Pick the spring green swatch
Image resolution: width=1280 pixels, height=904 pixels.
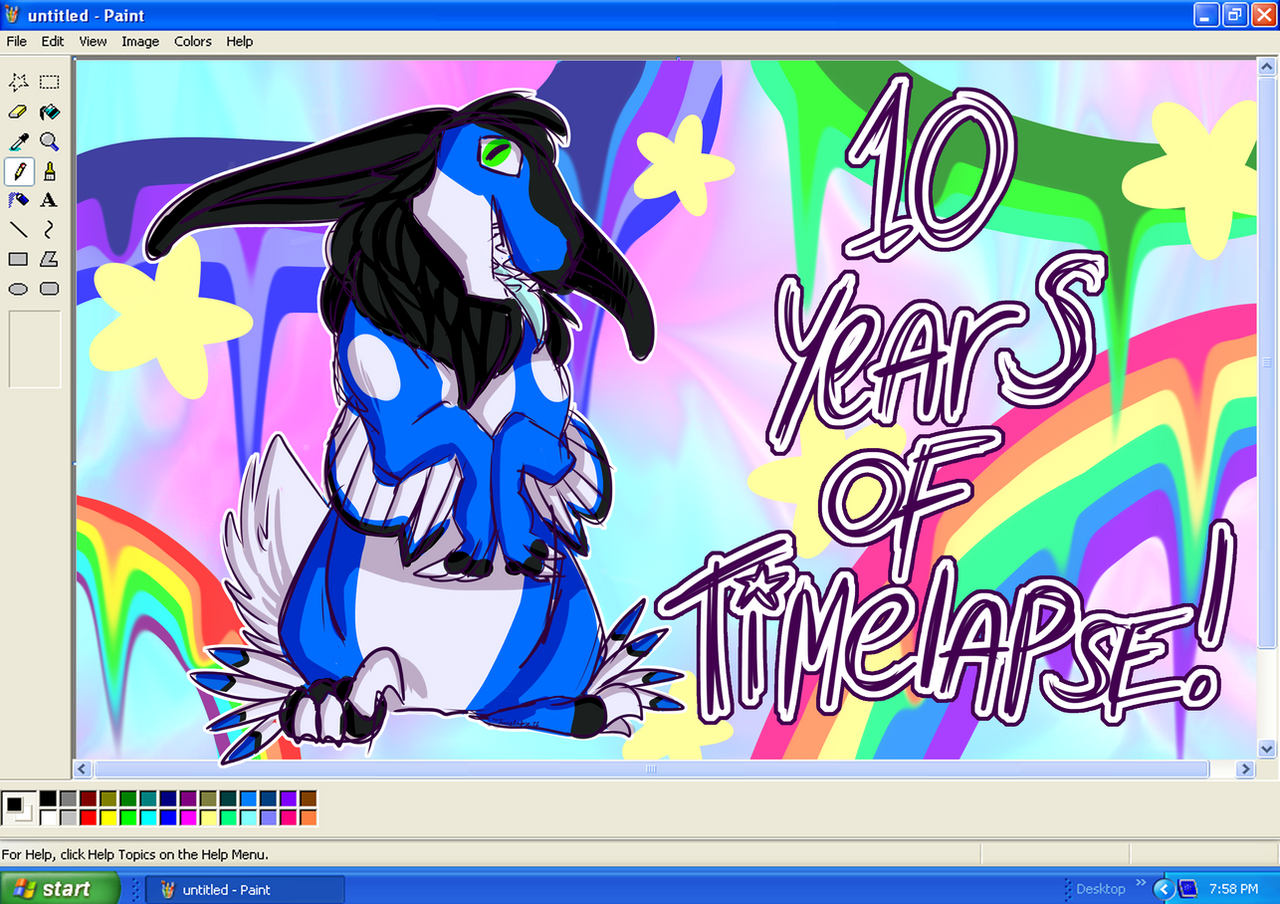coord(228,818)
